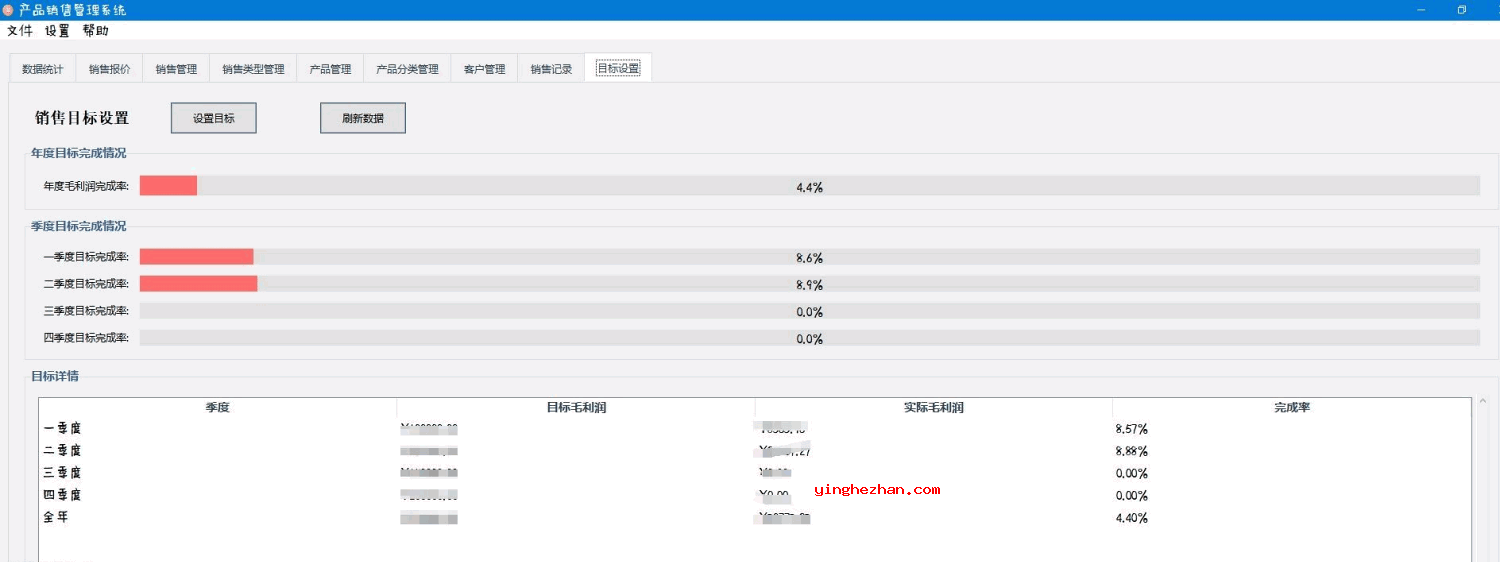
Task: Click the 一季度目标完成率 progress bar
Action: [809, 257]
